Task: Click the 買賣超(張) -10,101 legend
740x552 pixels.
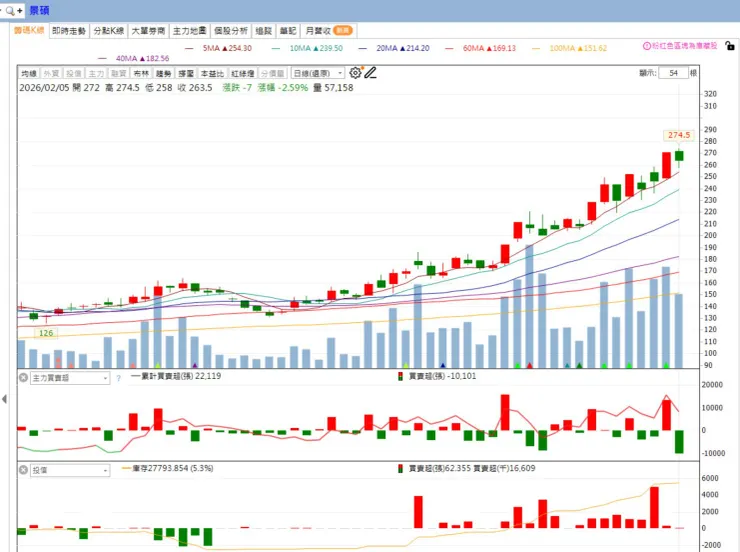Action: click(x=437, y=376)
